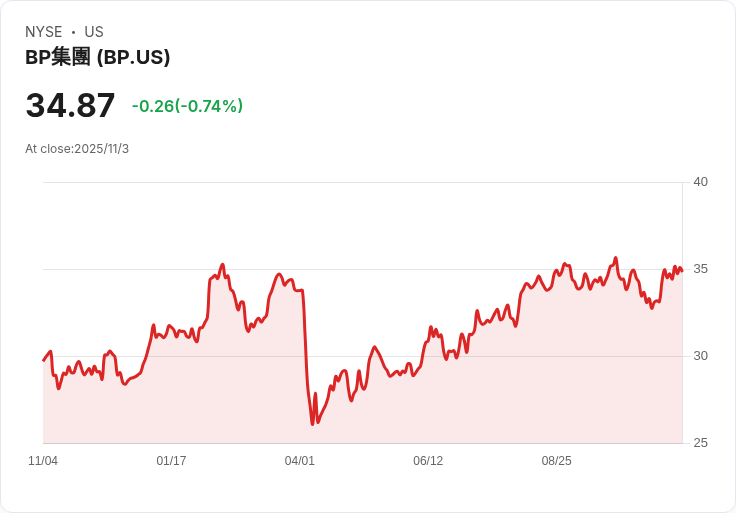Viewport: 736px width, 513px height.
Task: Click the US market label
Action: click(x=94, y=32)
